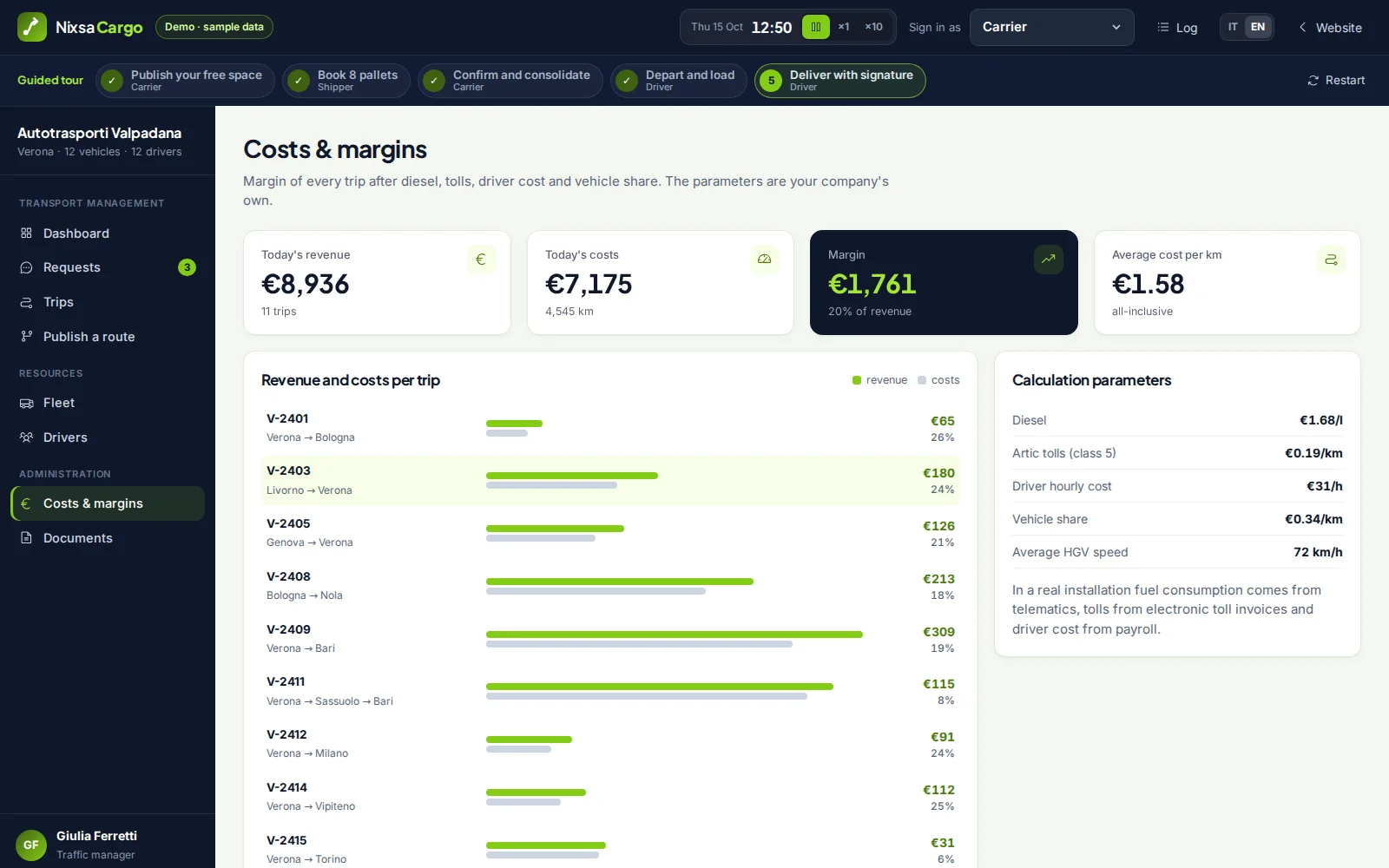Click the Demo · sample data badge
1389x868 pixels.
[214, 27]
